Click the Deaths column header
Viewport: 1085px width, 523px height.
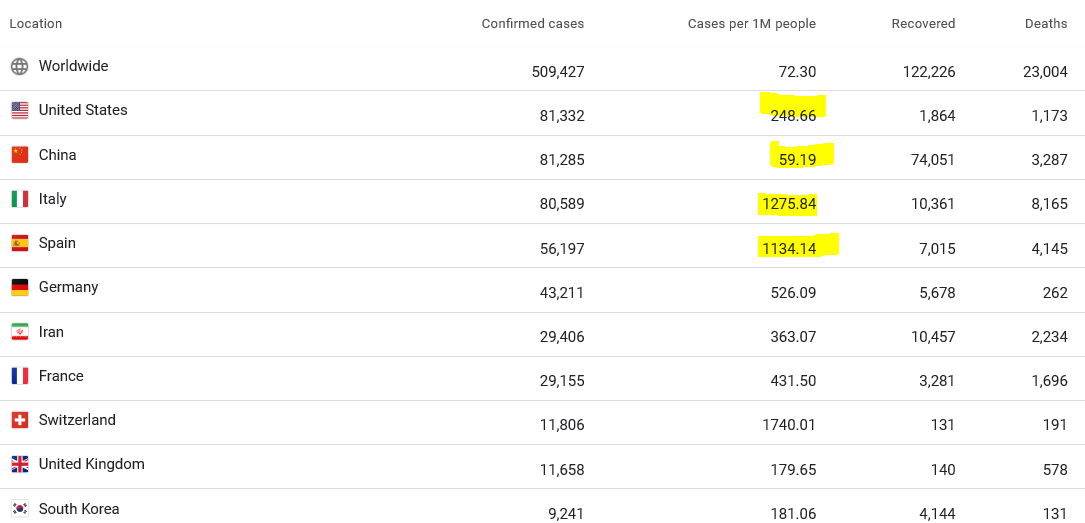[1046, 24]
